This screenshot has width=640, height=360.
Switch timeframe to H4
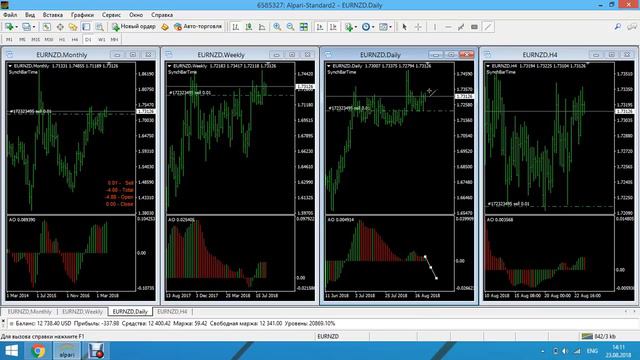(75, 40)
